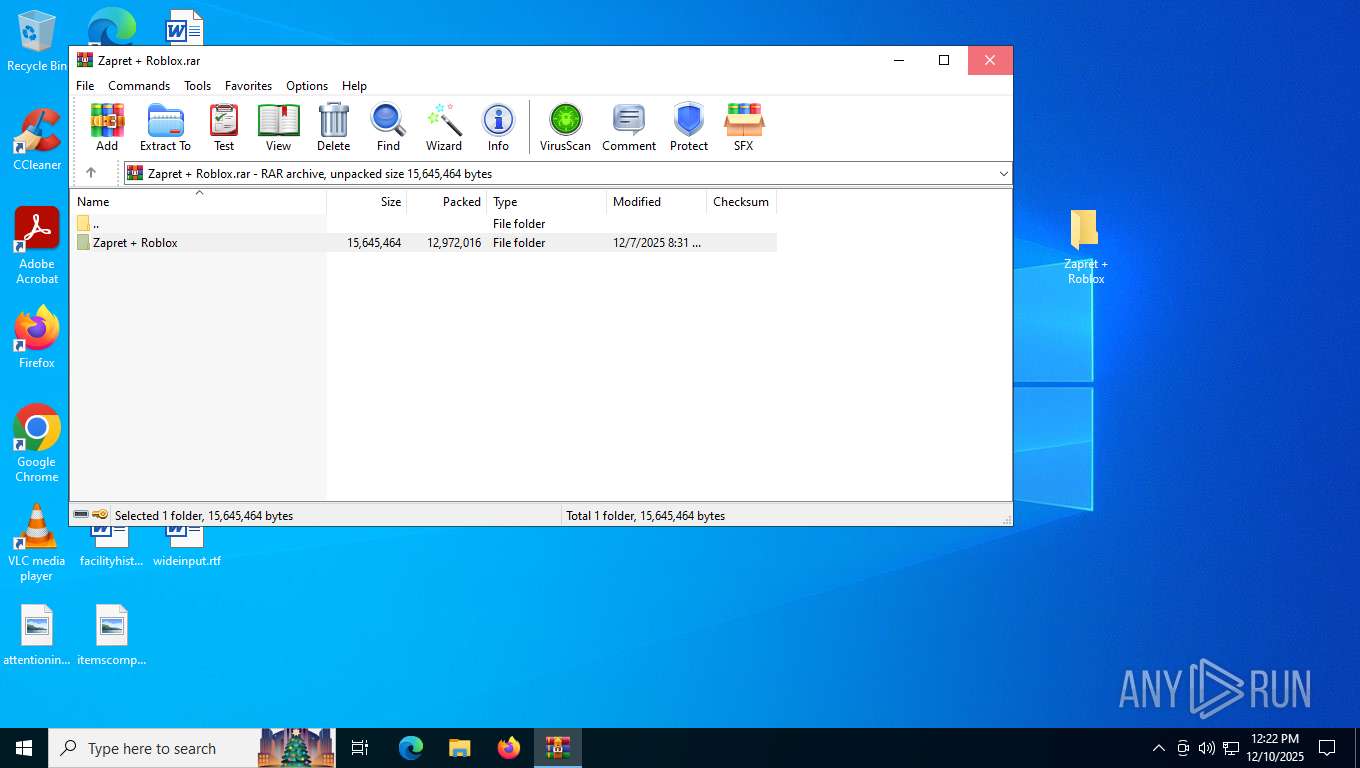The height and width of the screenshot is (768, 1360).
Task: Click the disk drive icon in status bar
Action: click(x=81, y=514)
